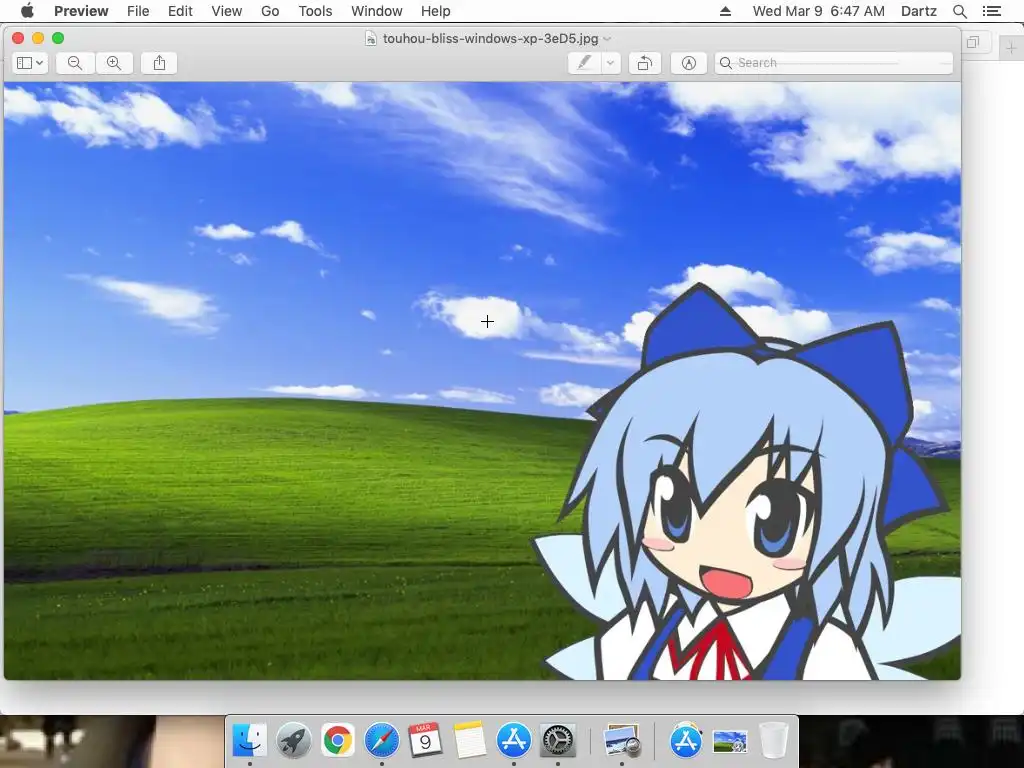Viewport: 1024px width, 768px height.
Task: Open Safari from the Dock
Action: pos(381,740)
